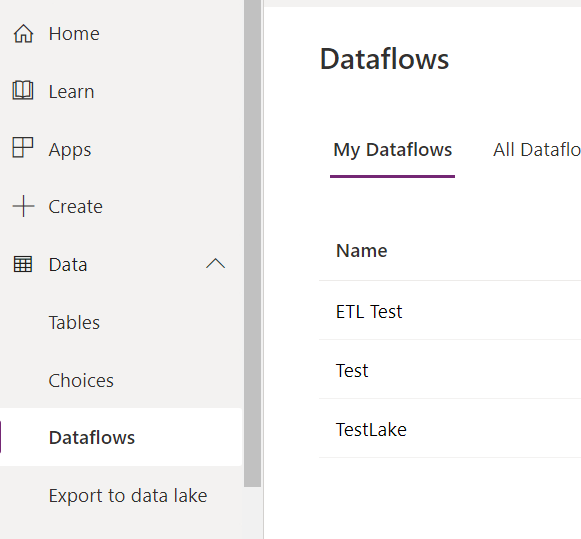
Task: Click the Learn book icon
Action: click(x=23, y=90)
